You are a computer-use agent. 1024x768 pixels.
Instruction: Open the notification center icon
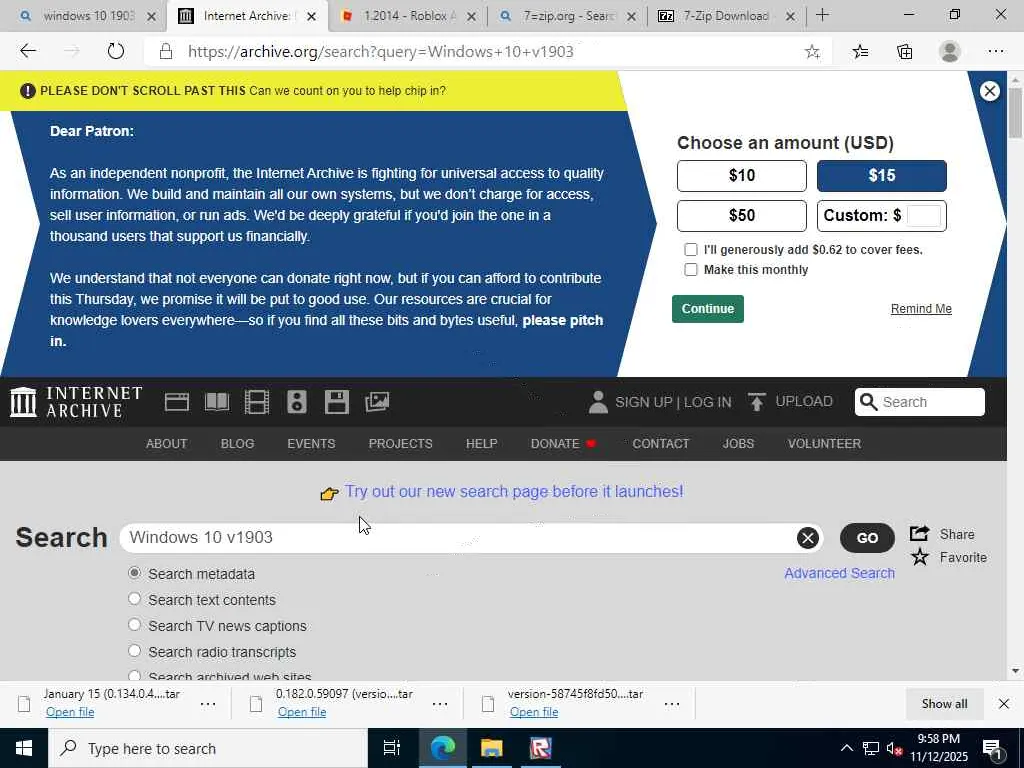(x=993, y=749)
